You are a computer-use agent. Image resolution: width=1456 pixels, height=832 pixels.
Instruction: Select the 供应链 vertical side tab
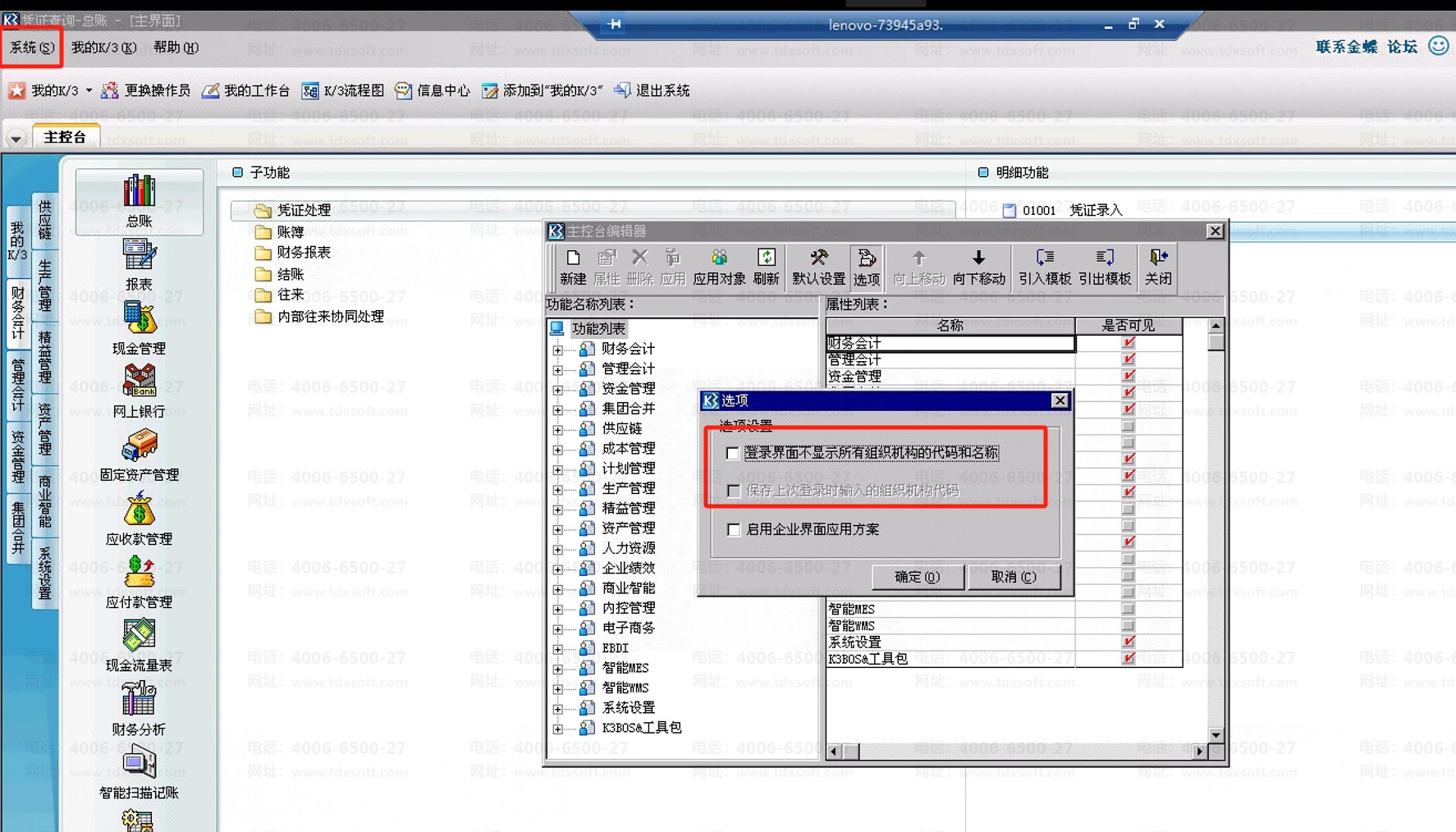[x=44, y=219]
